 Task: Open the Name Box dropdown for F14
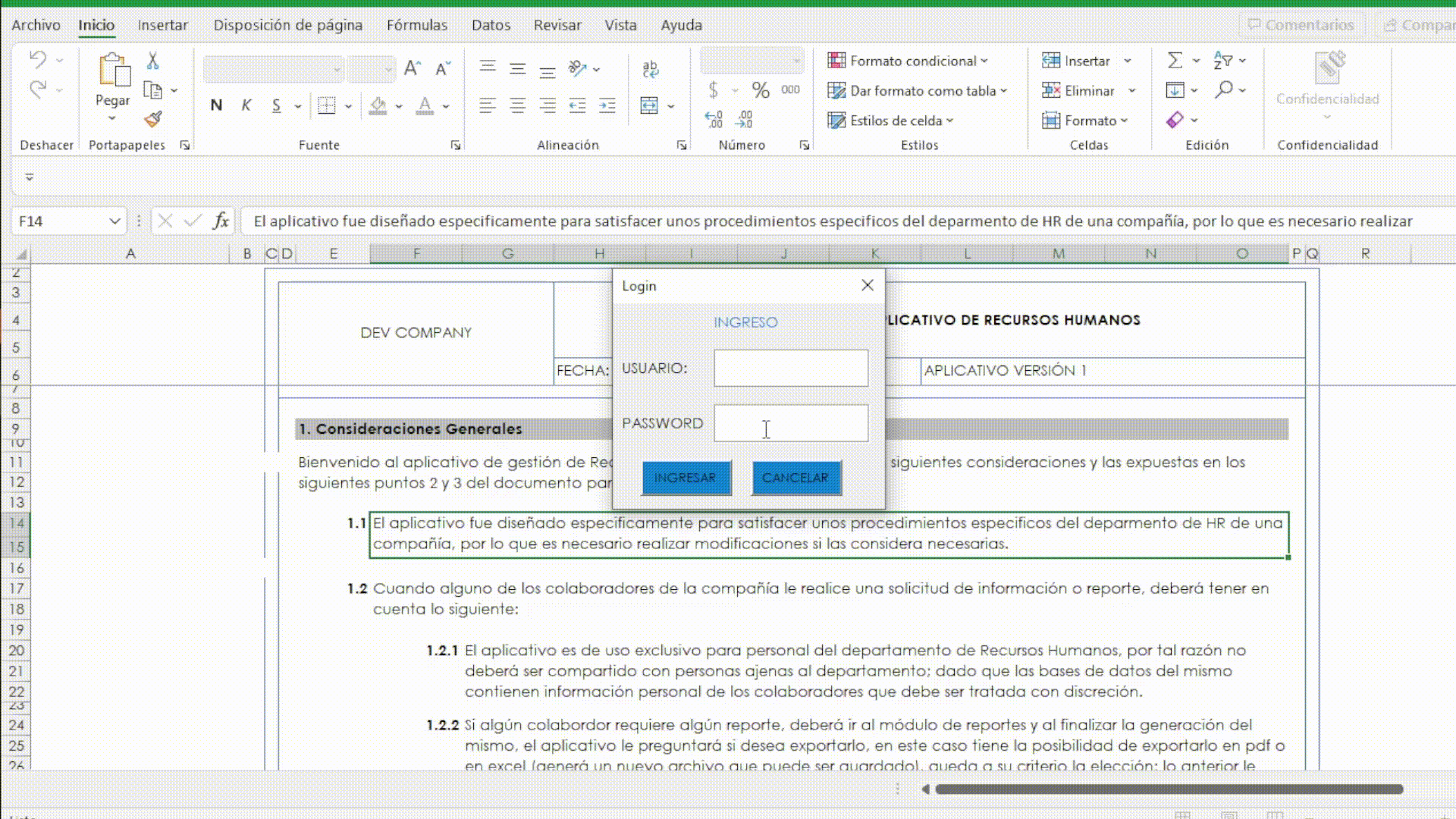(115, 221)
